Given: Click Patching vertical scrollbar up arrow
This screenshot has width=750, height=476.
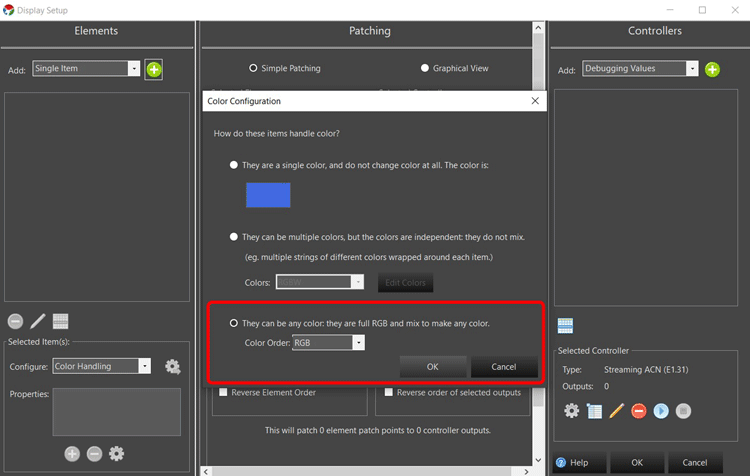Looking at the screenshot, I should click(538, 28).
